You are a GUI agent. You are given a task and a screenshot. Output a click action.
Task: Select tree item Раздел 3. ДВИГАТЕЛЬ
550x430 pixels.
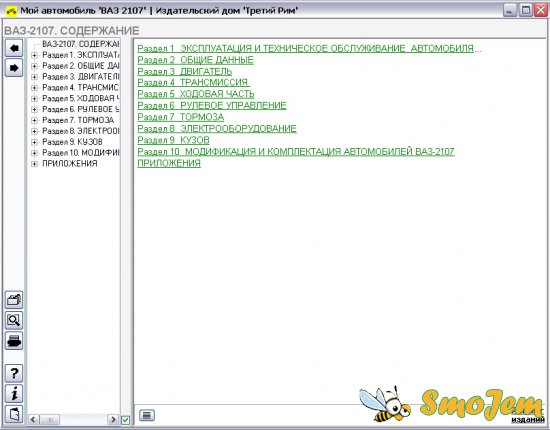(x=81, y=77)
